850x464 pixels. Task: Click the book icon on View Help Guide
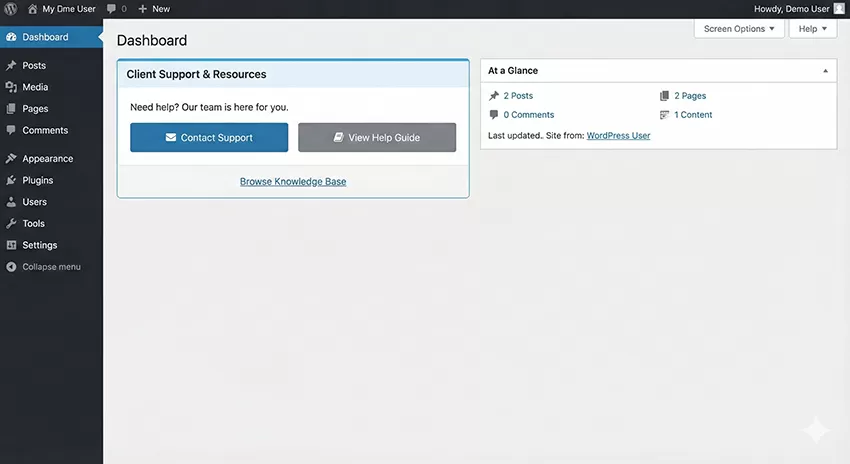[x=338, y=137]
